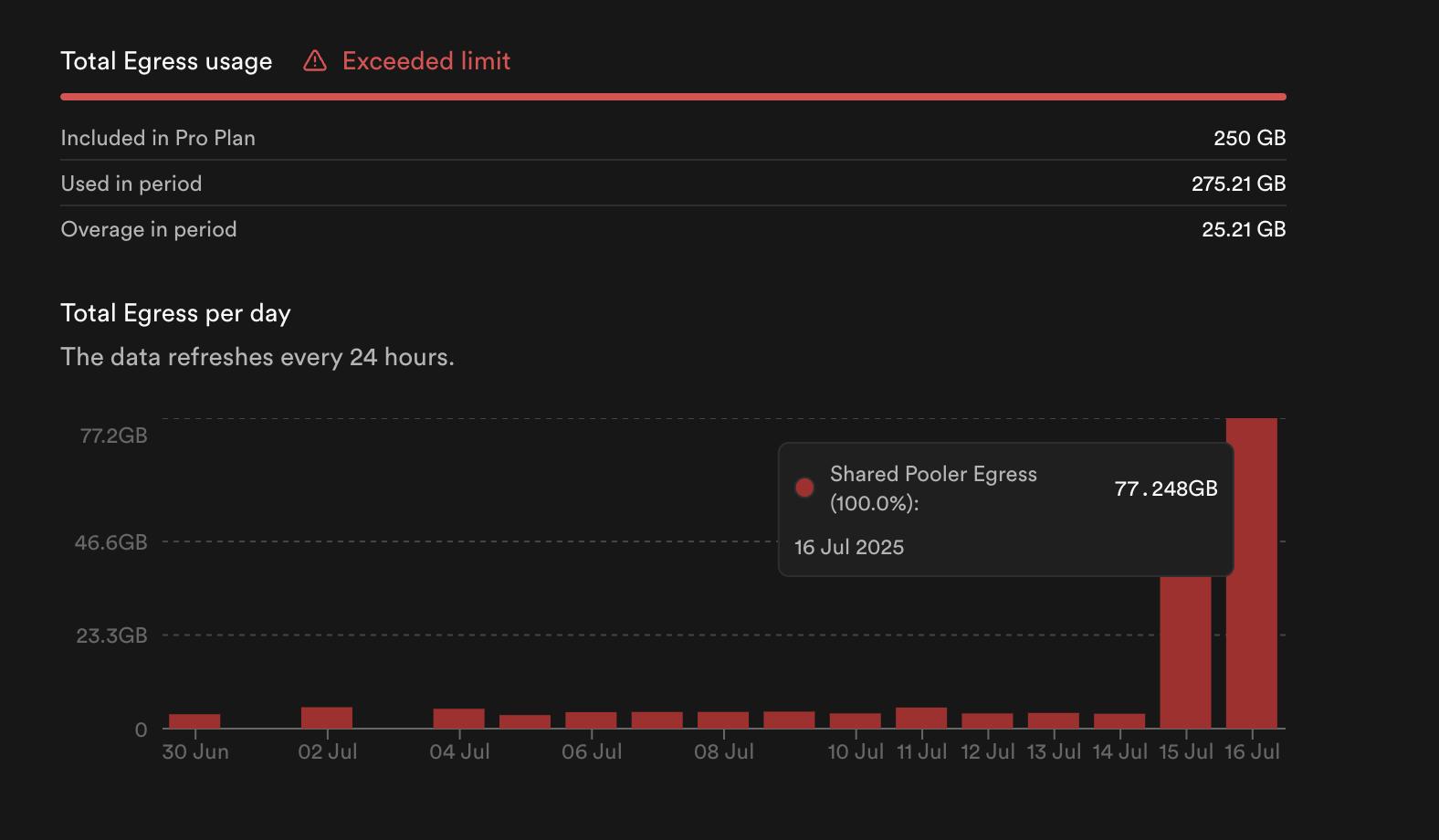This screenshot has height=840, width=1439.
Task: Click the "Total Egress usage" heading
Action: 166,61
